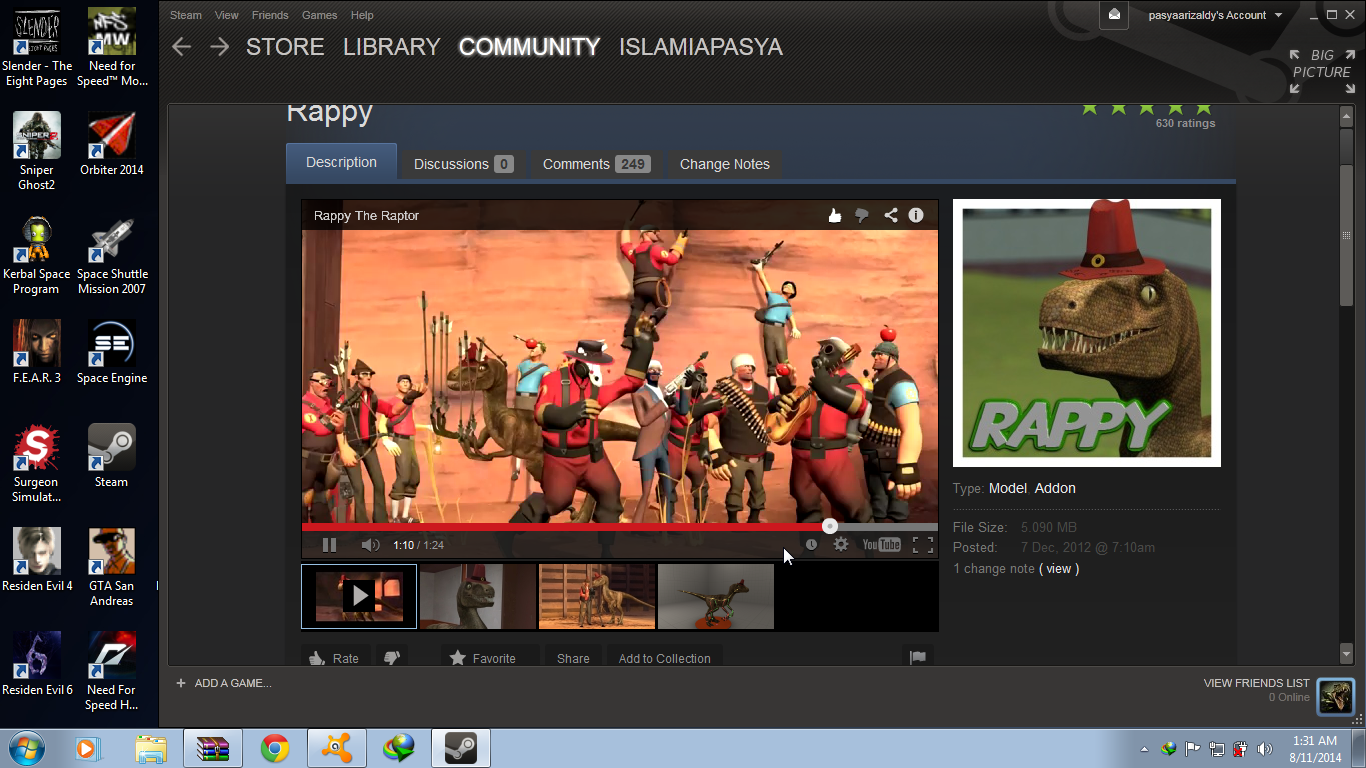Click the RAPPY preview image
The height and width of the screenshot is (768, 1366).
(1087, 333)
